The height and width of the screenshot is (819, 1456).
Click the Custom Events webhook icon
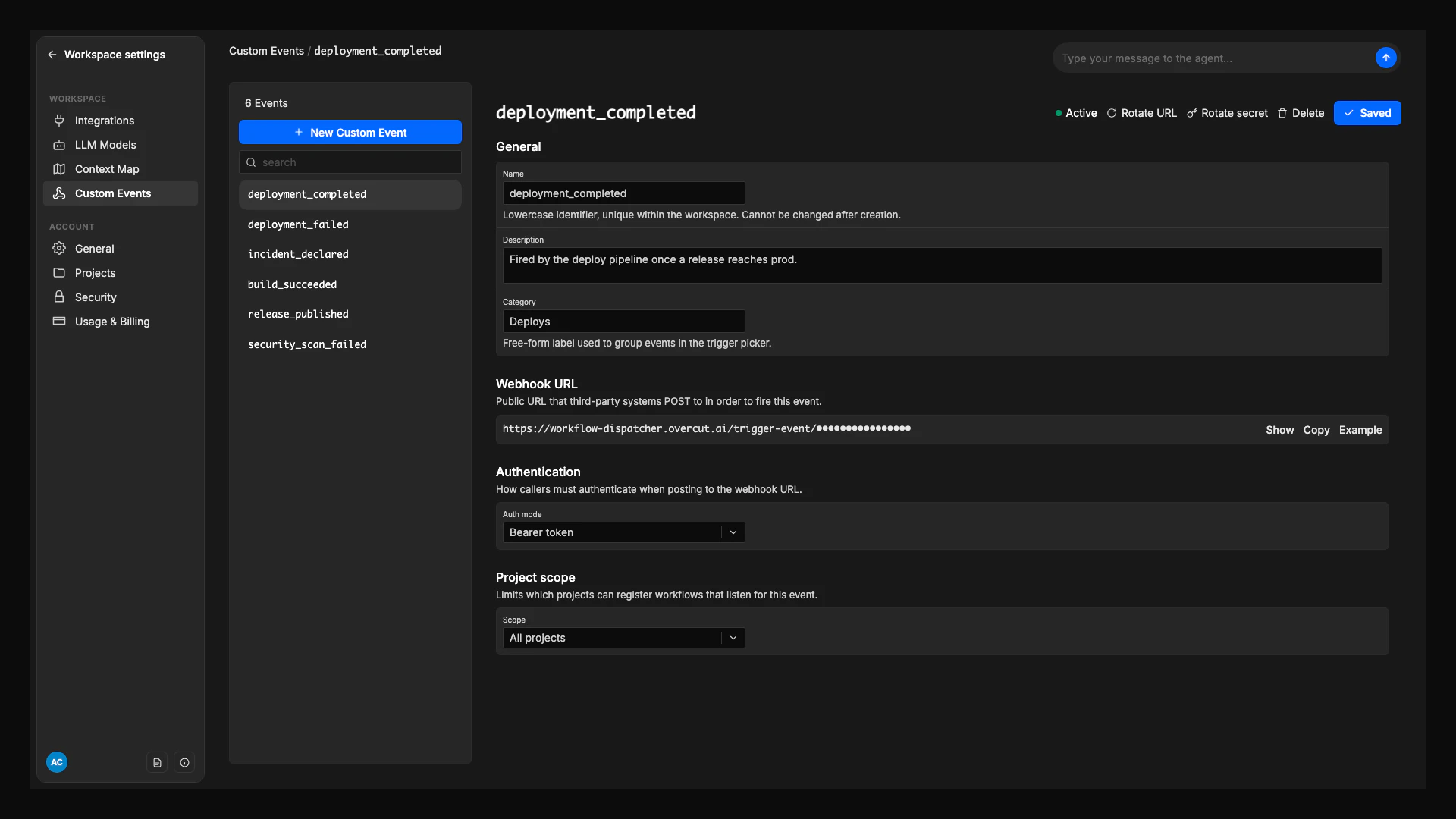[x=59, y=193]
